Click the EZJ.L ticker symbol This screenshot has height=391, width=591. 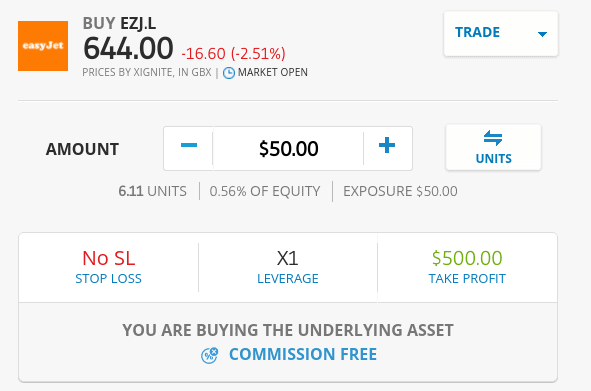pyautogui.click(x=138, y=23)
